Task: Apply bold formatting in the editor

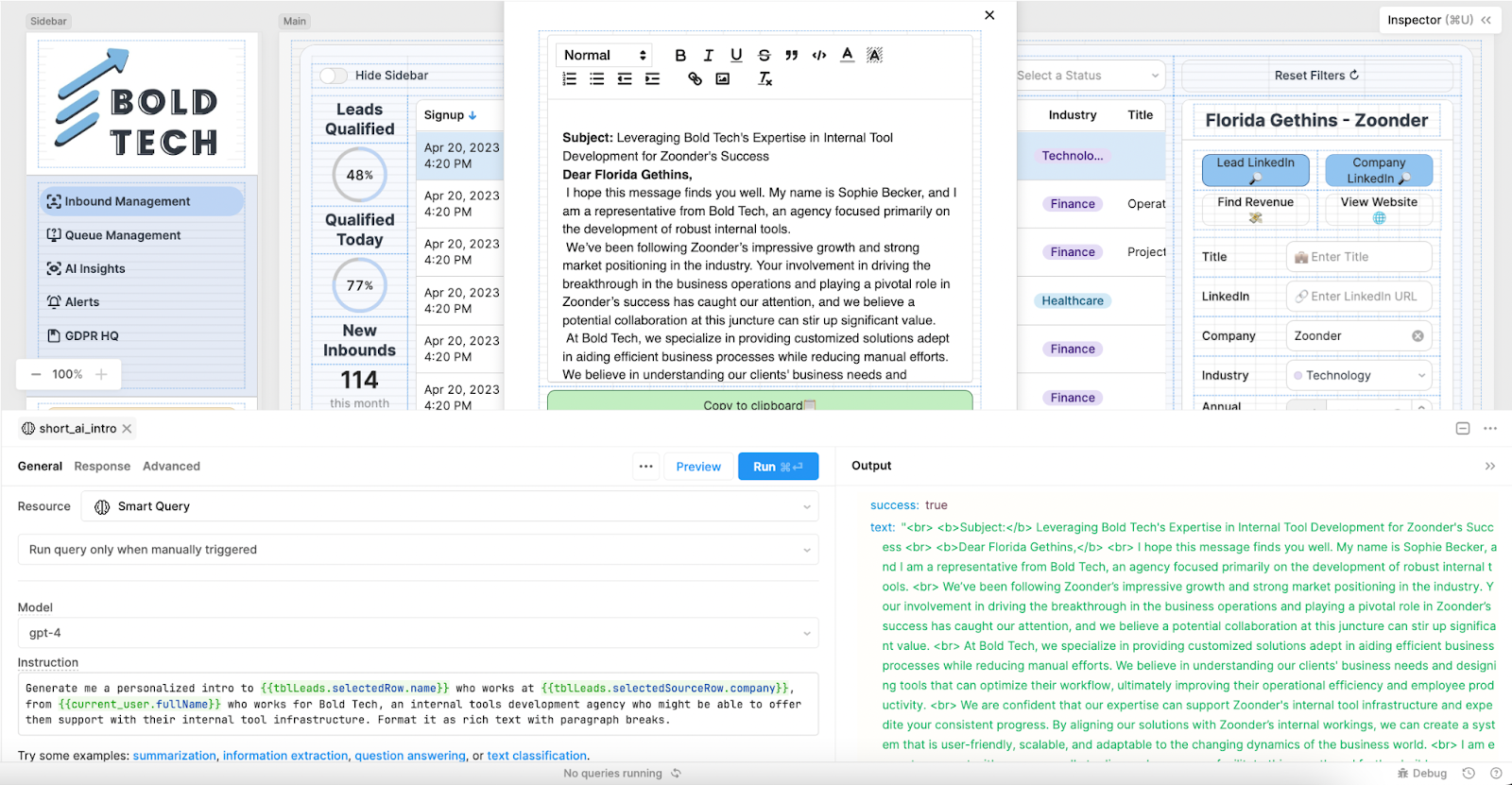Action: coord(680,55)
